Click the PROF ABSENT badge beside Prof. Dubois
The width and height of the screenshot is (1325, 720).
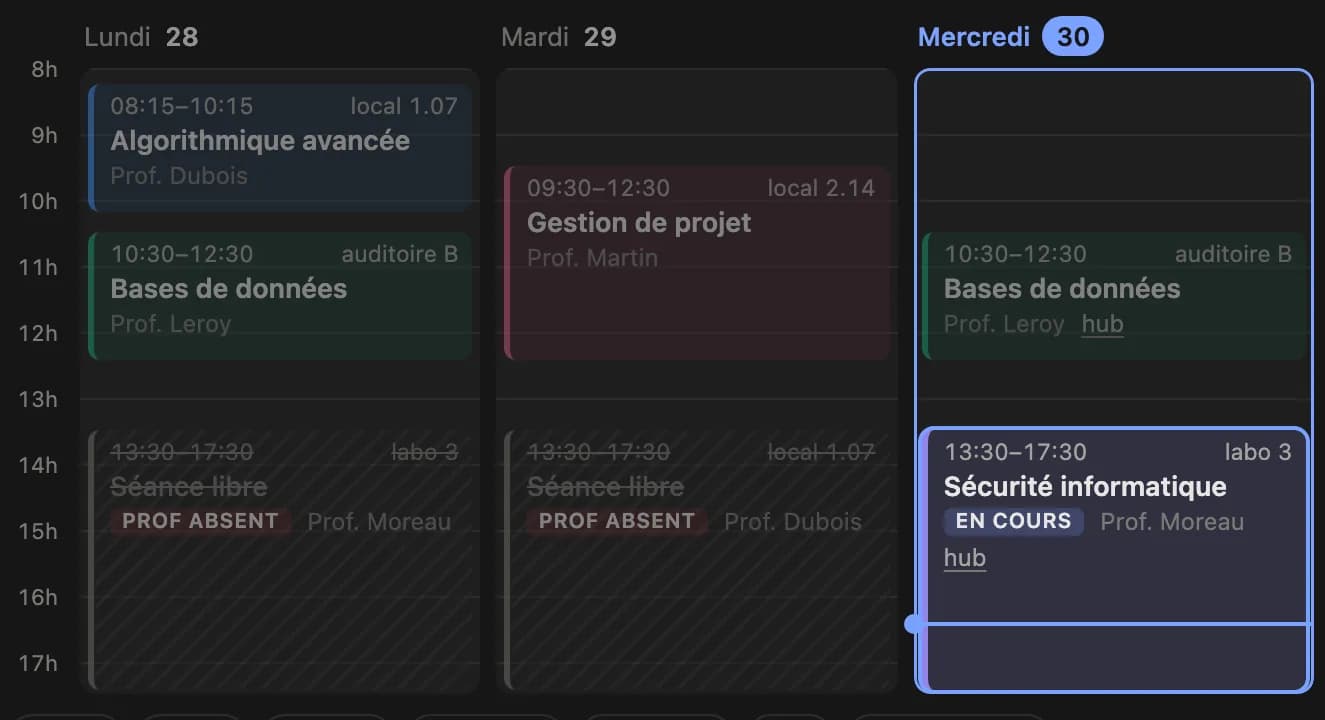click(x=617, y=521)
